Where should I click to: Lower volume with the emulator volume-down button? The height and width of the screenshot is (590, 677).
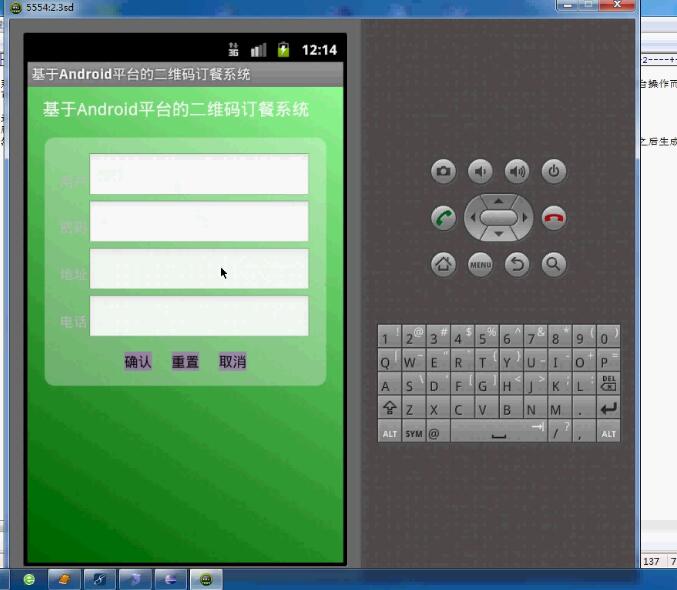pos(480,171)
